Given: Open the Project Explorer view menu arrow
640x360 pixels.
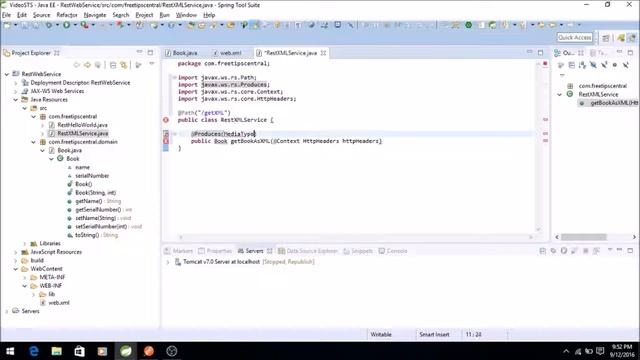Looking at the screenshot, I should (152, 64).
